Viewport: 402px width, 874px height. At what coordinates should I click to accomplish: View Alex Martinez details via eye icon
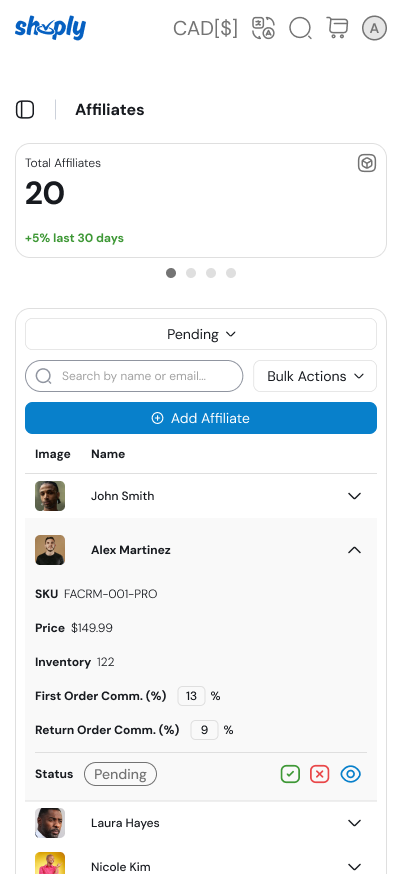[351, 774]
